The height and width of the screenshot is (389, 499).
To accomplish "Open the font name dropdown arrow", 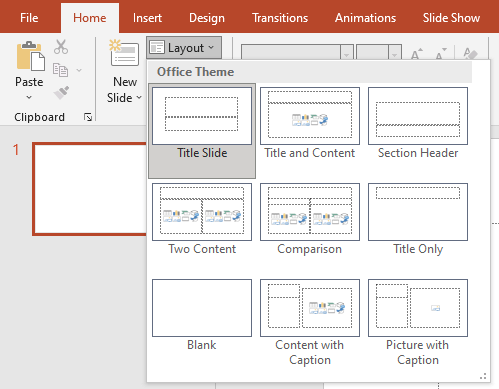I will 347,53.
